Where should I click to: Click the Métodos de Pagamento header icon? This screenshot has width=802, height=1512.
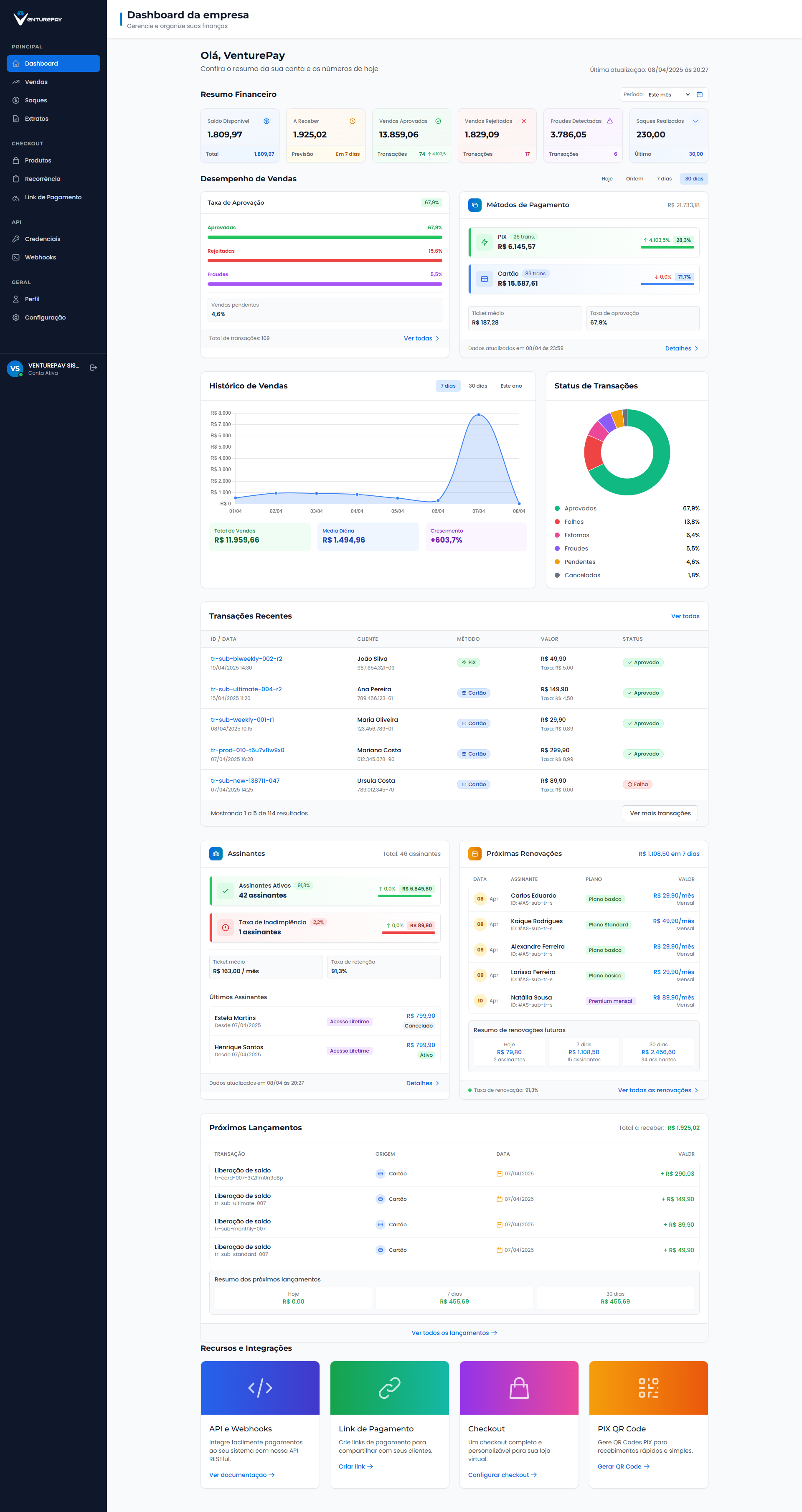pyautogui.click(x=475, y=205)
